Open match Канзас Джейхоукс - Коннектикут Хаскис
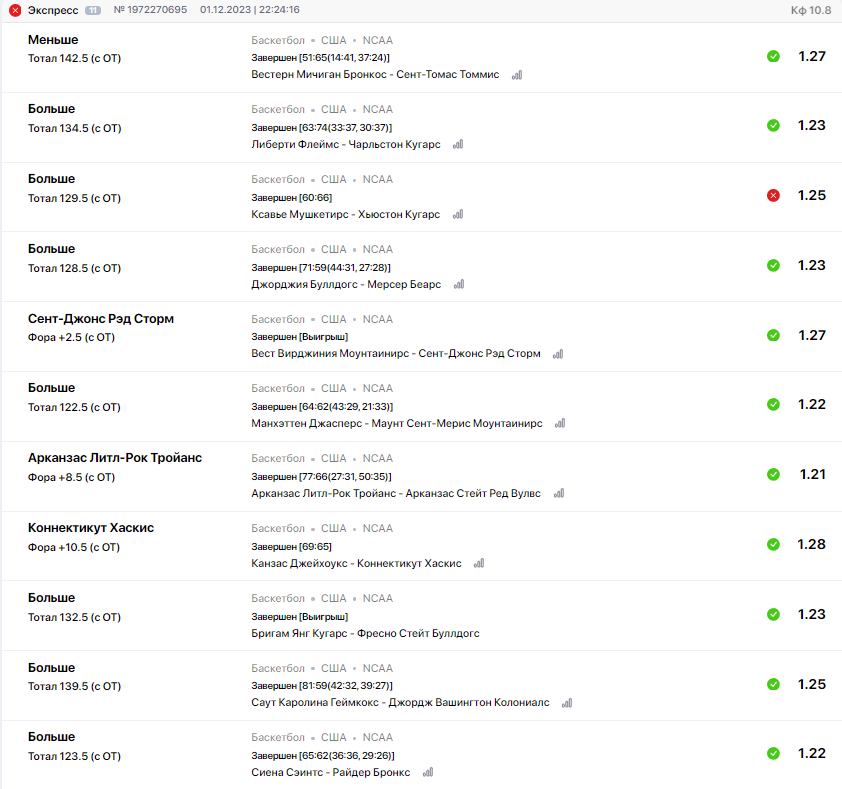 357,563
